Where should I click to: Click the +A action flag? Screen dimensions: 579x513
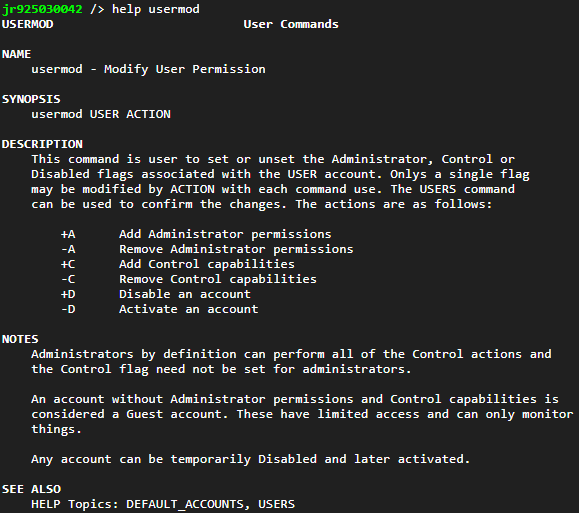pyautogui.click(x=68, y=234)
